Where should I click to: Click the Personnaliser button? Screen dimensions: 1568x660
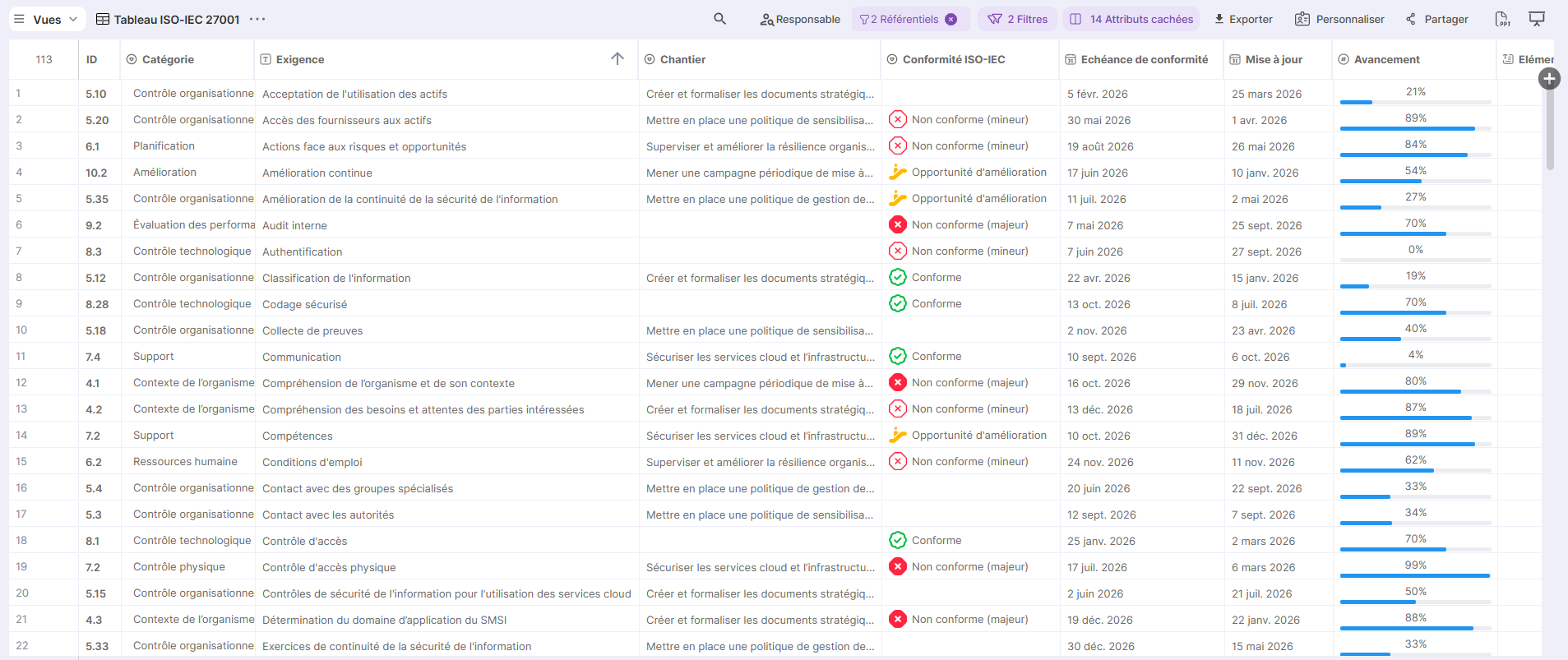[x=1339, y=19]
